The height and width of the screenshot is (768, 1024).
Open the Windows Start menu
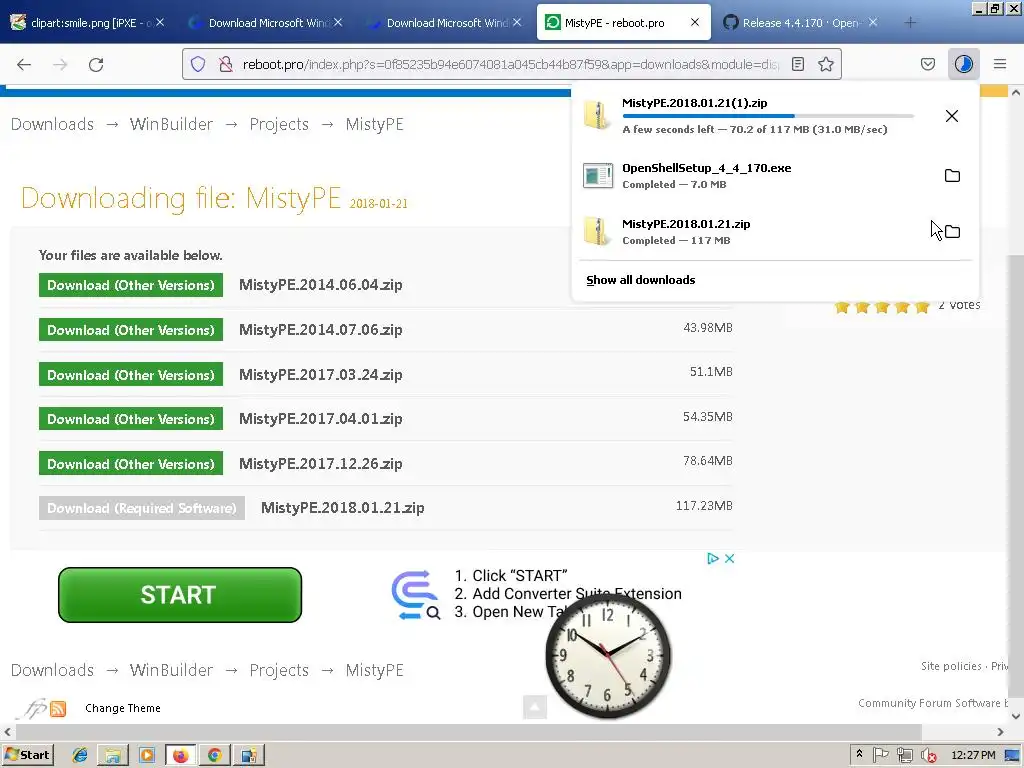[27, 755]
